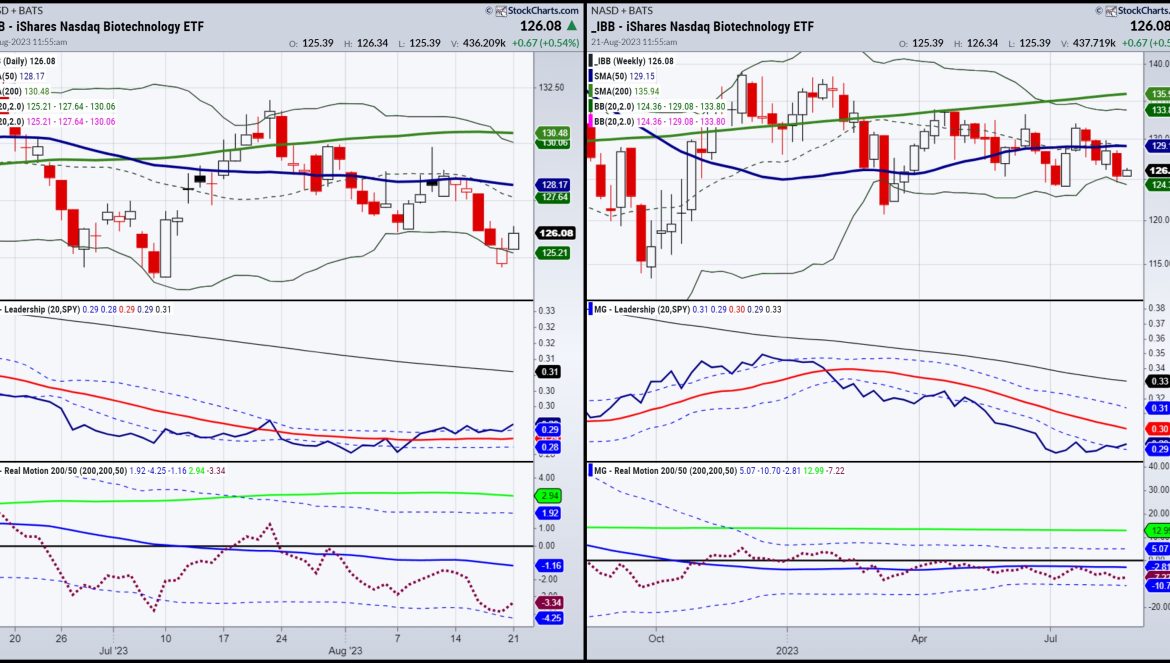Image resolution: width=1170 pixels, height=663 pixels.
Task: Click the black 0.33 Leadership tag on weekly chart
Action: click(1158, 381)
